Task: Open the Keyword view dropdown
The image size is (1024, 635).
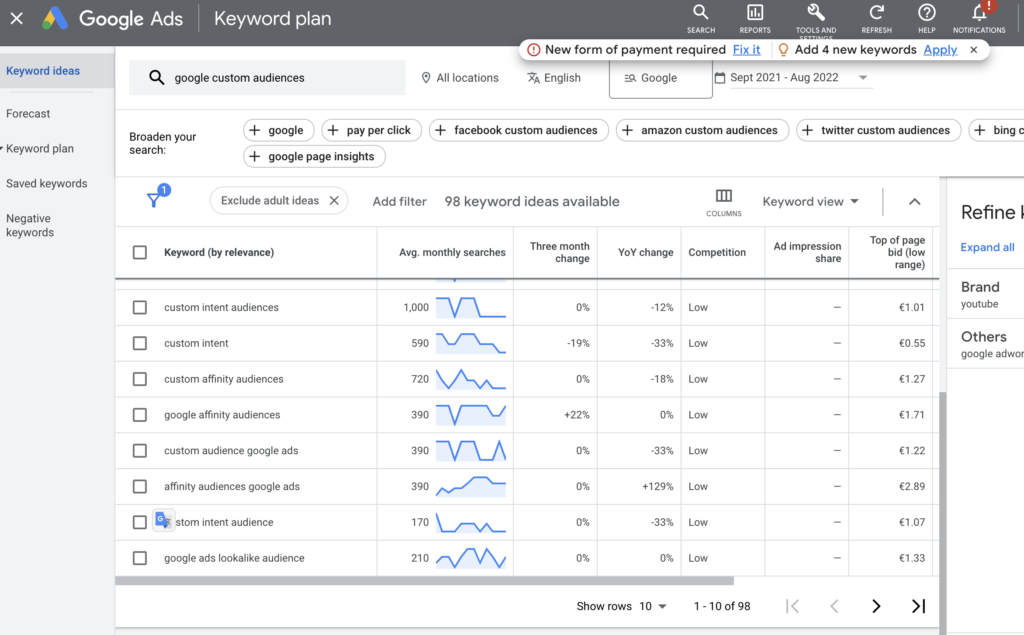Action: [810, 201]
